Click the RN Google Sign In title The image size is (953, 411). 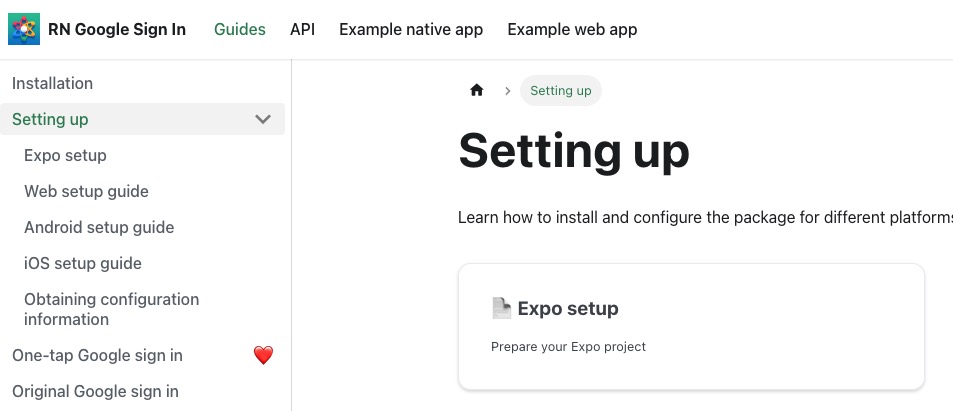(117, 29)
